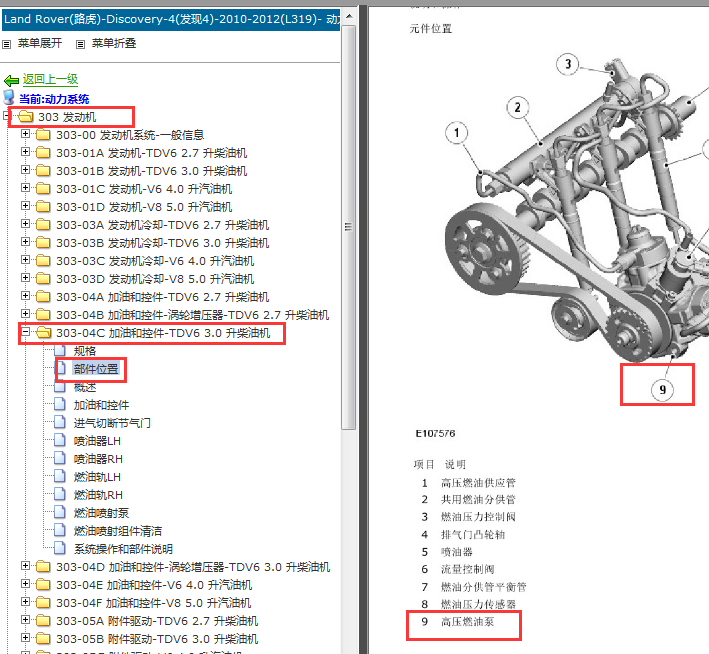Open the 进气切断节气门 document
709x654 pixels.
pyautogui.click(x=112, y=423)
